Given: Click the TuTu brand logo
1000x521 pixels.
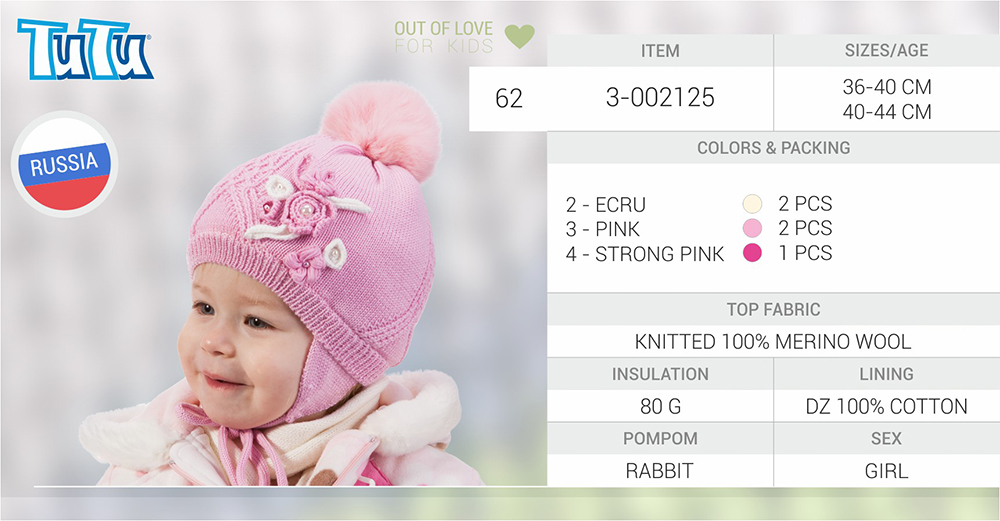Looking at the screenshot, I should (85, 50).
